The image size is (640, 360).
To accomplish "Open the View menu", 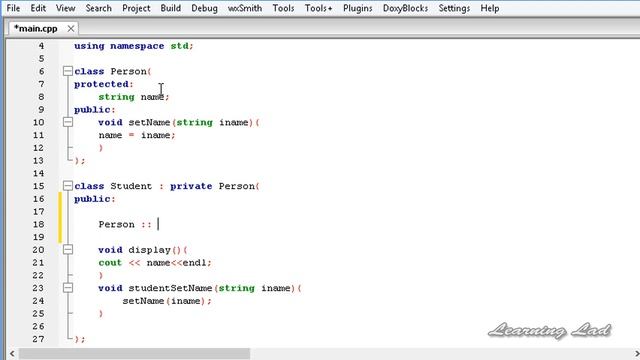I will [65, 8].
